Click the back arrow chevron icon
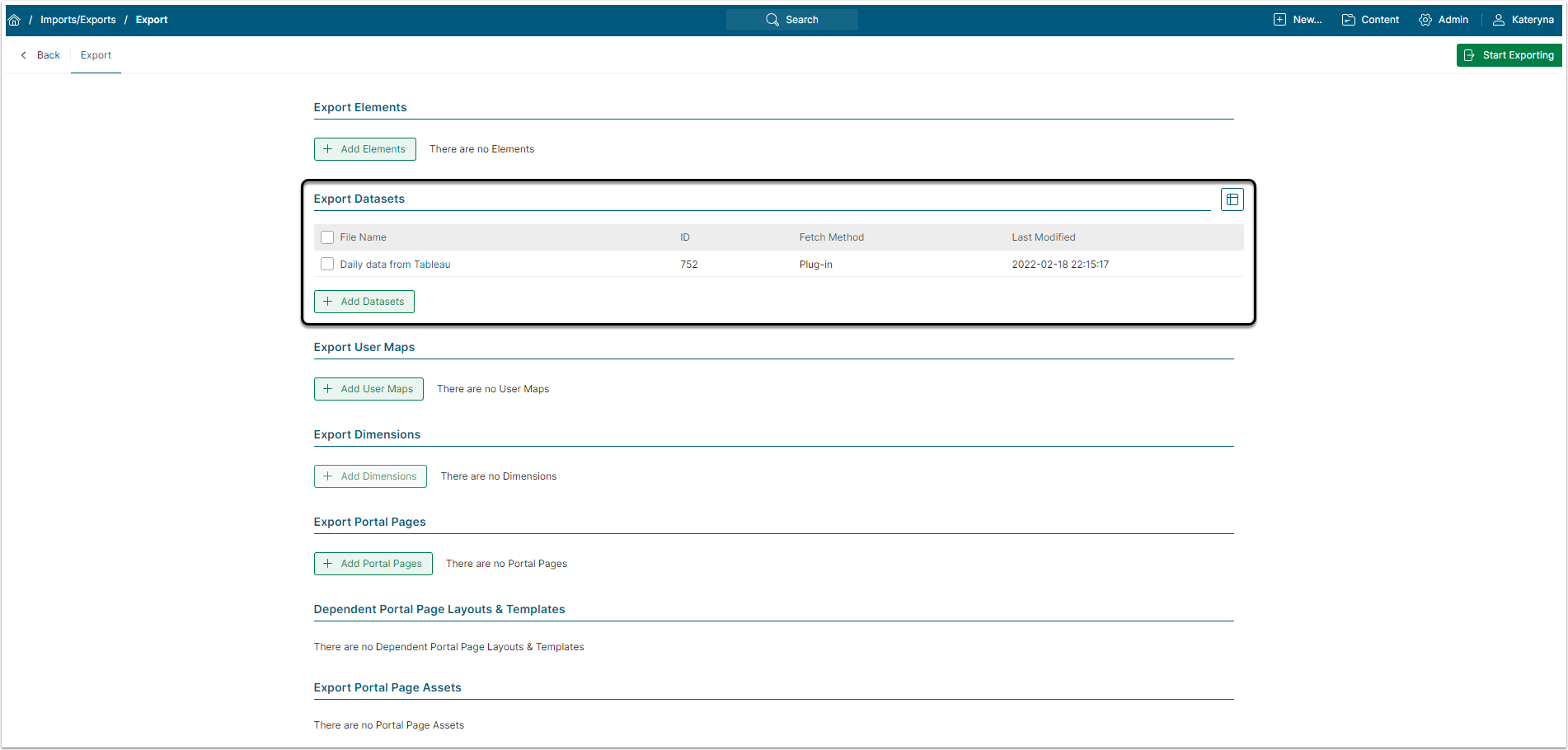The image size is (1568, 750). pyautogui.click(x=24, y=55)
